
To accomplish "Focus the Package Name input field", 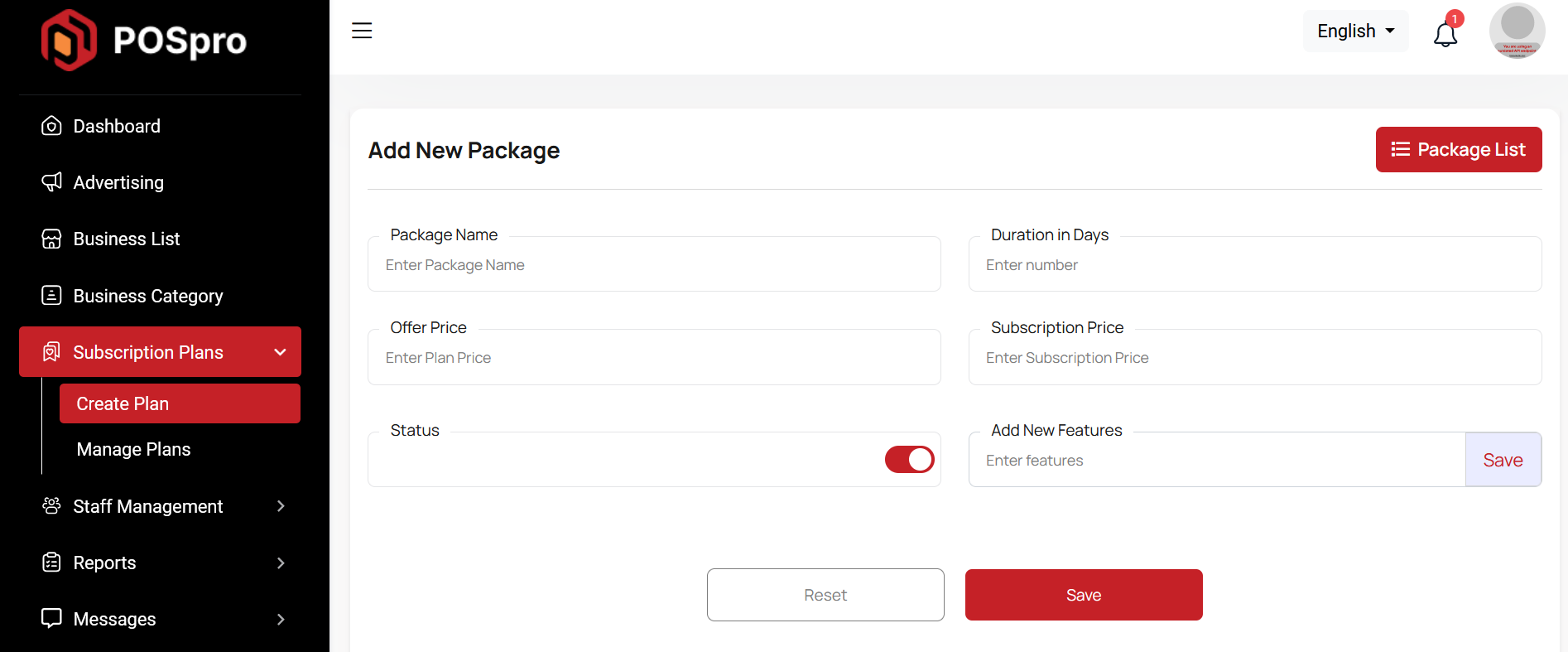I will [653, 265].
